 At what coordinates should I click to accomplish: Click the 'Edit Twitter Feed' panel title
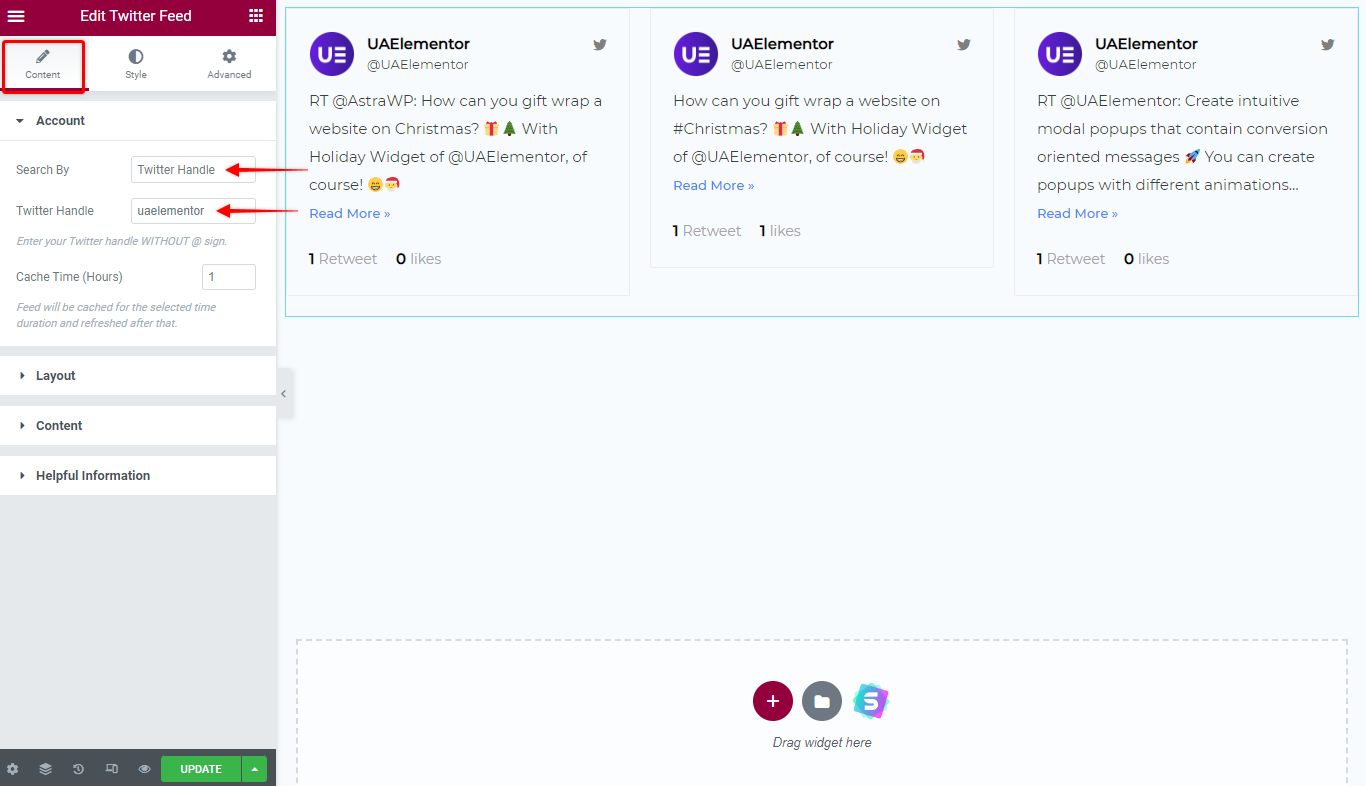pyautogui.click(x=136, y=16)
